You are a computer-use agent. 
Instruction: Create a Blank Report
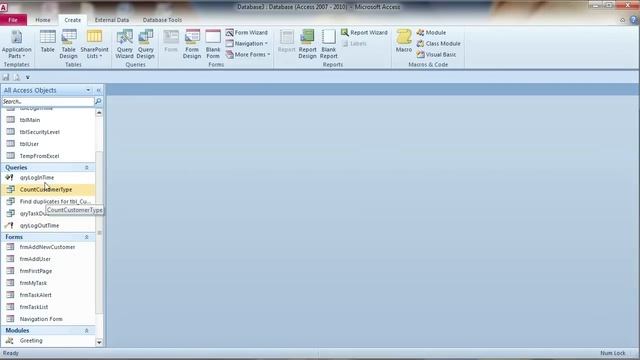(329, 44)
